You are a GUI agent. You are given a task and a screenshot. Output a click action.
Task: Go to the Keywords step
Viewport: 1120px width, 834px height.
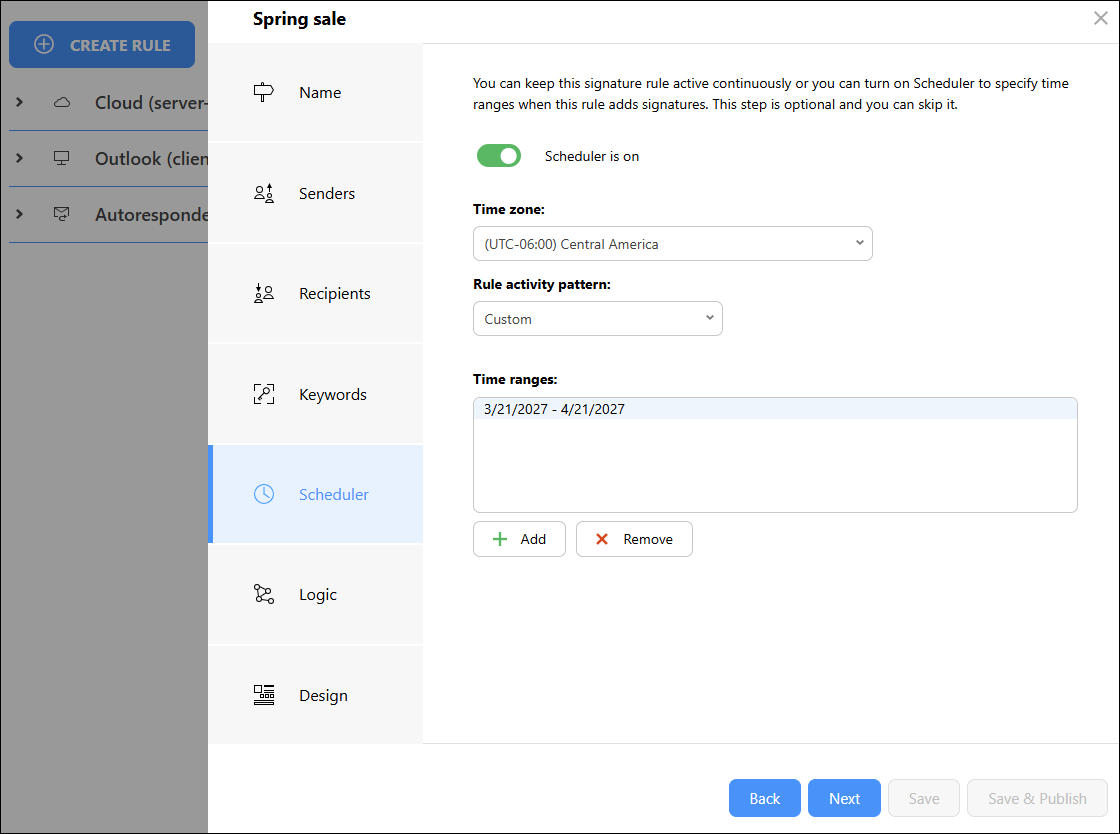coord(315,394)
